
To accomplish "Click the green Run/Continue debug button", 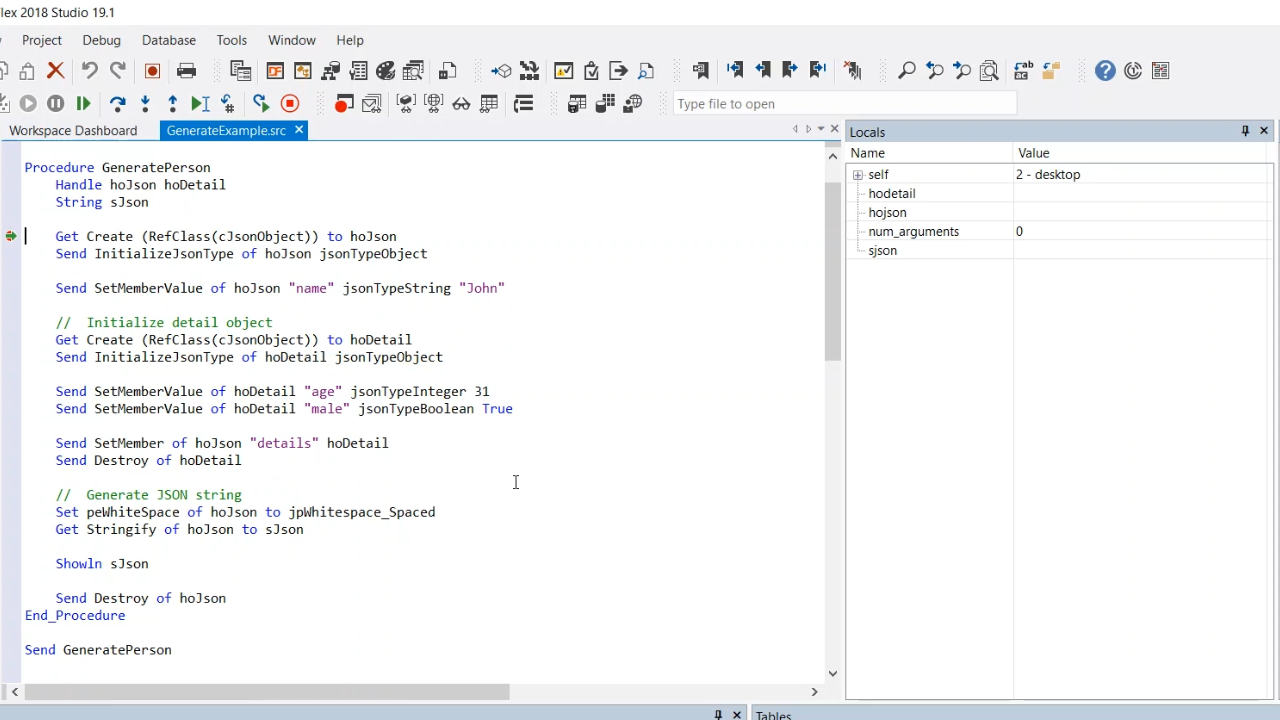I will coord(83,104).
